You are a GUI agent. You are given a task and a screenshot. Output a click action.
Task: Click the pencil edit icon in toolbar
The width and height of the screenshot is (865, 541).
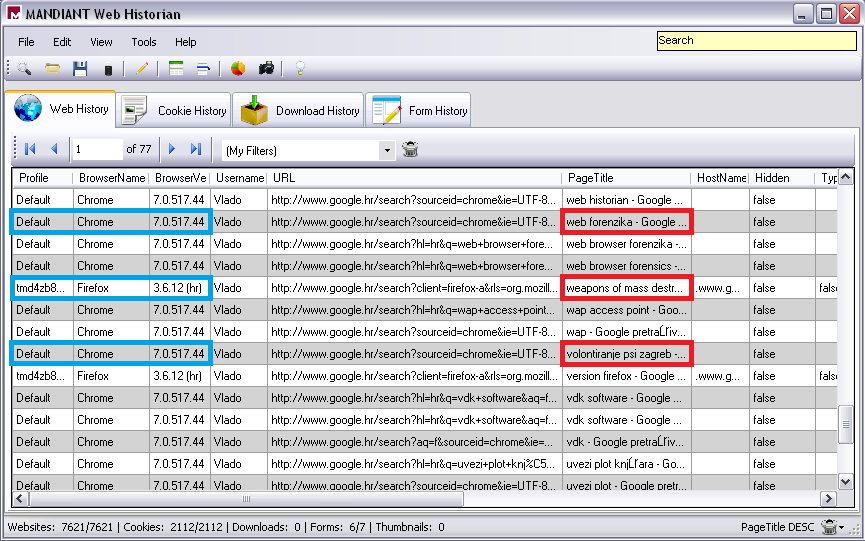pyautogui.click(x=142, y=69)
